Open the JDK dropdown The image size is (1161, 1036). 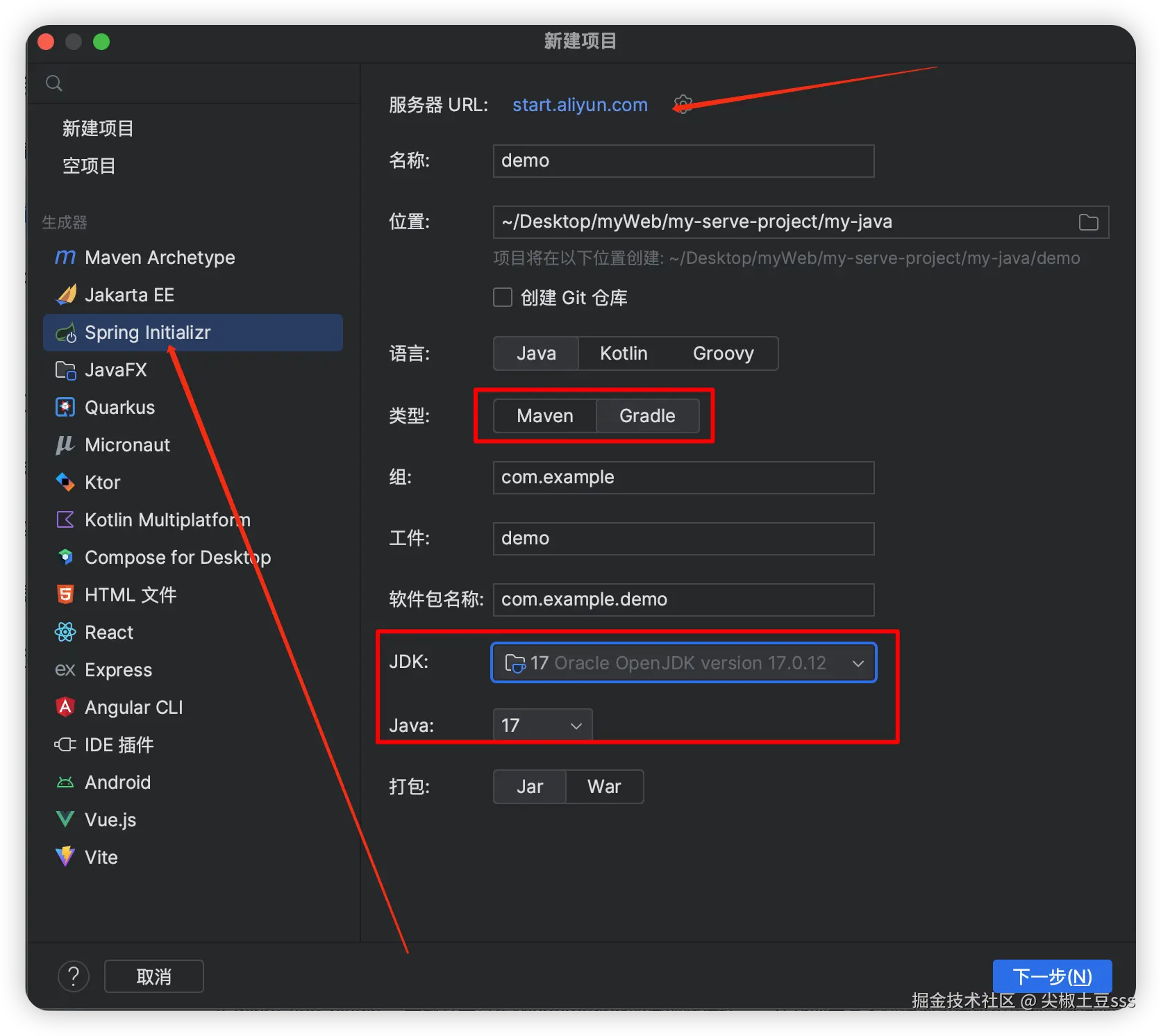684,663
